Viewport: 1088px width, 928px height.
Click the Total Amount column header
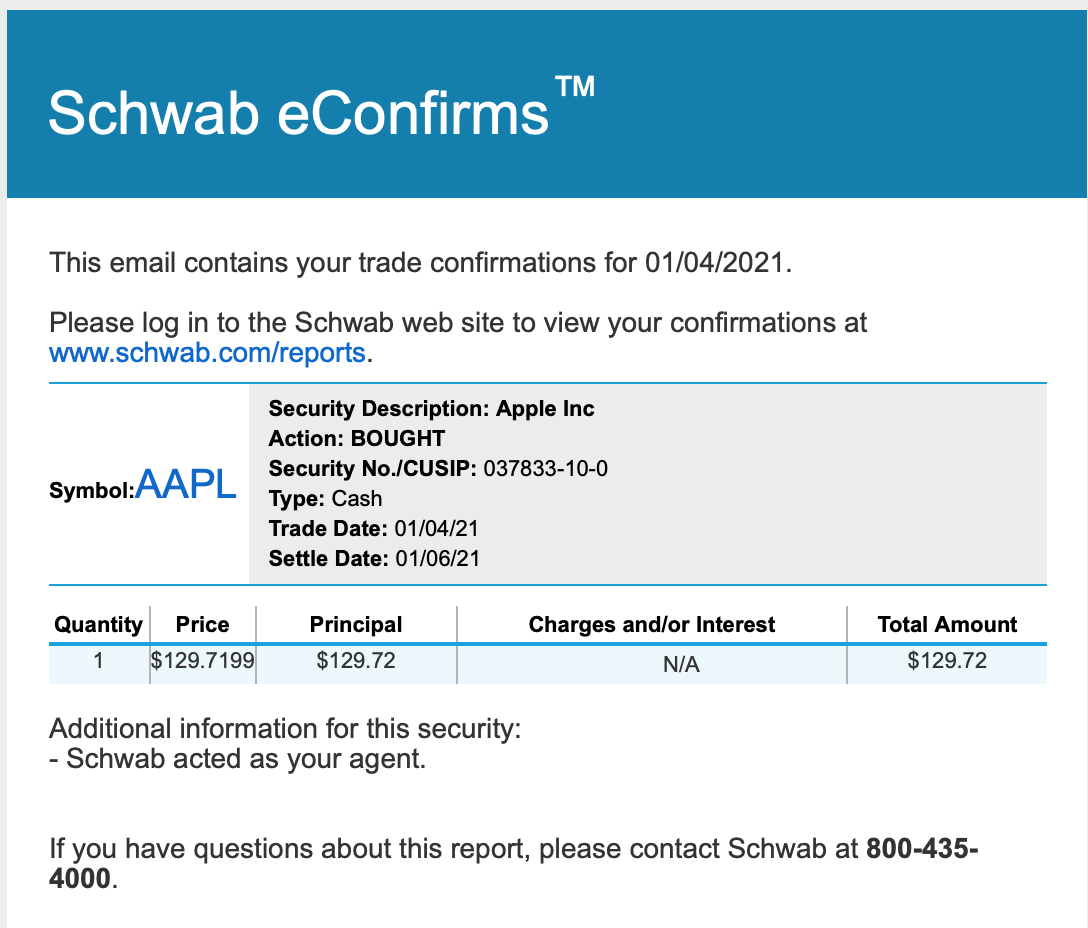(x=947, y=624)
